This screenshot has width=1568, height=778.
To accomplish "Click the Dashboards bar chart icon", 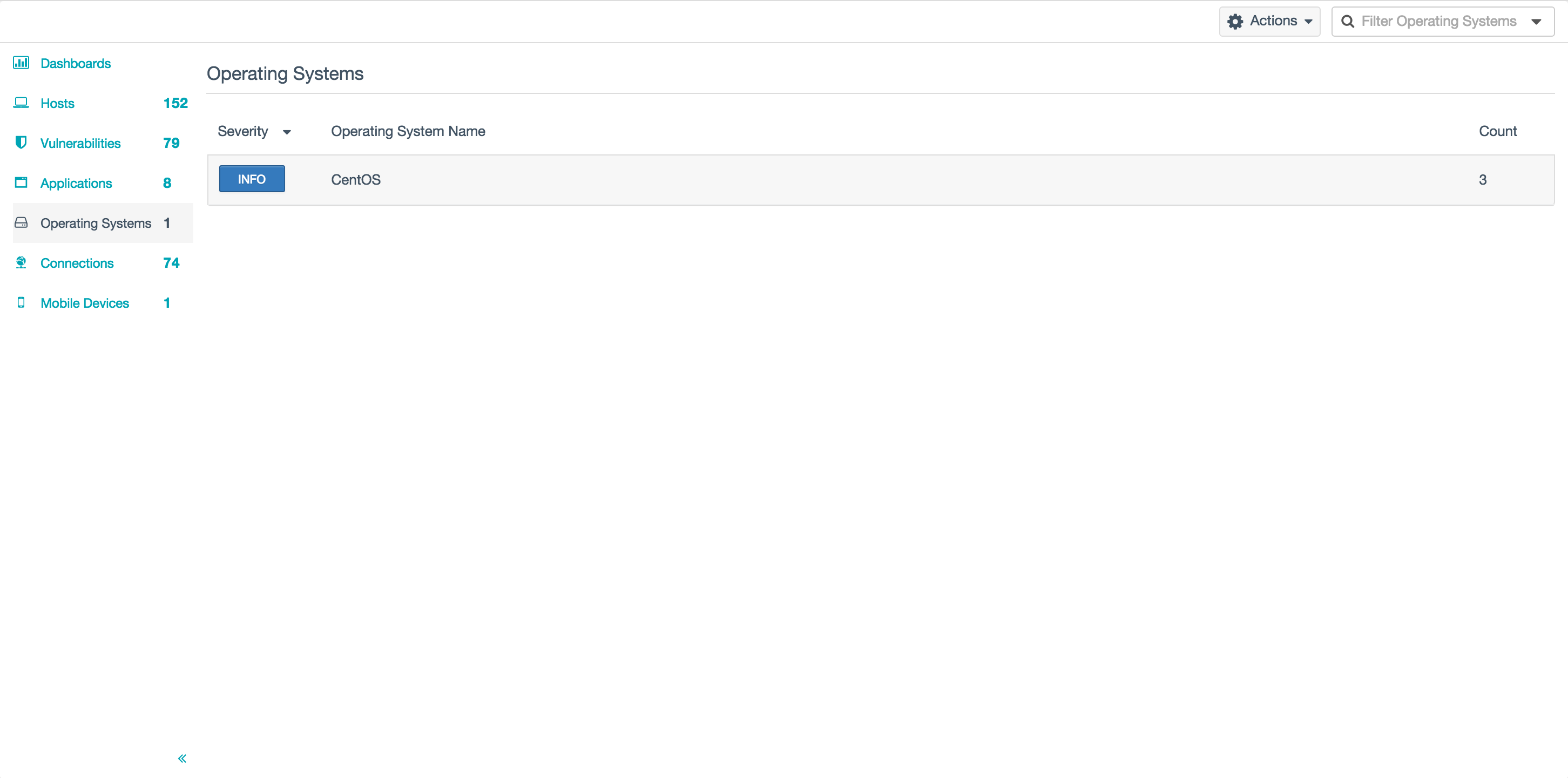I will click(21, 63).
